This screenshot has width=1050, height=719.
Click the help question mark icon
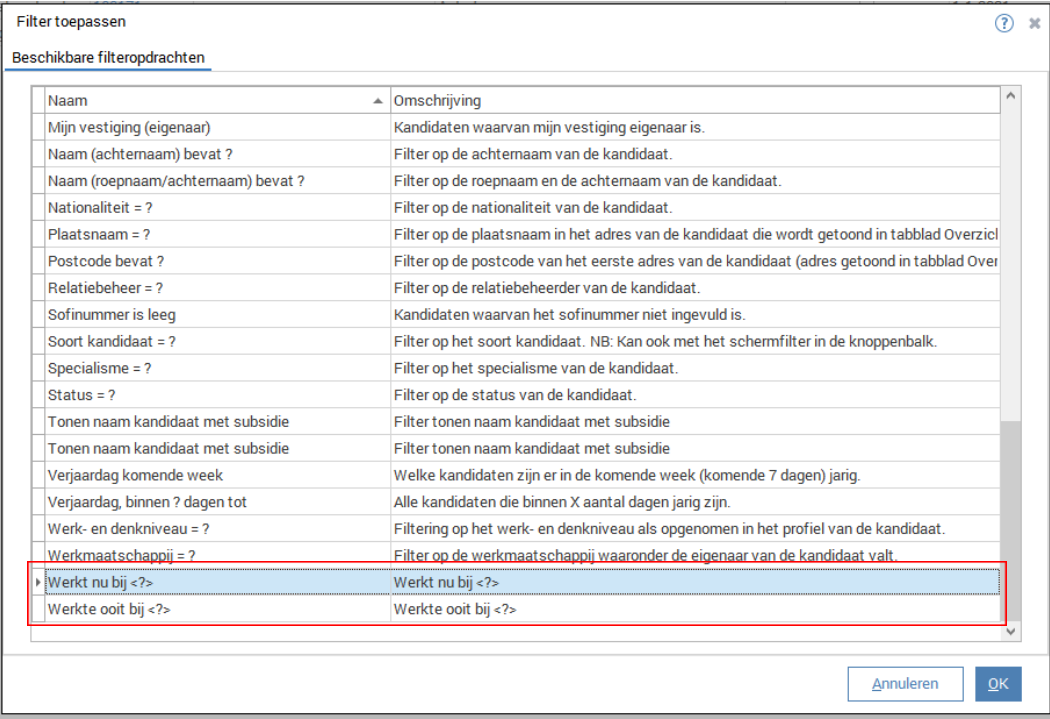pos(1004,23)
